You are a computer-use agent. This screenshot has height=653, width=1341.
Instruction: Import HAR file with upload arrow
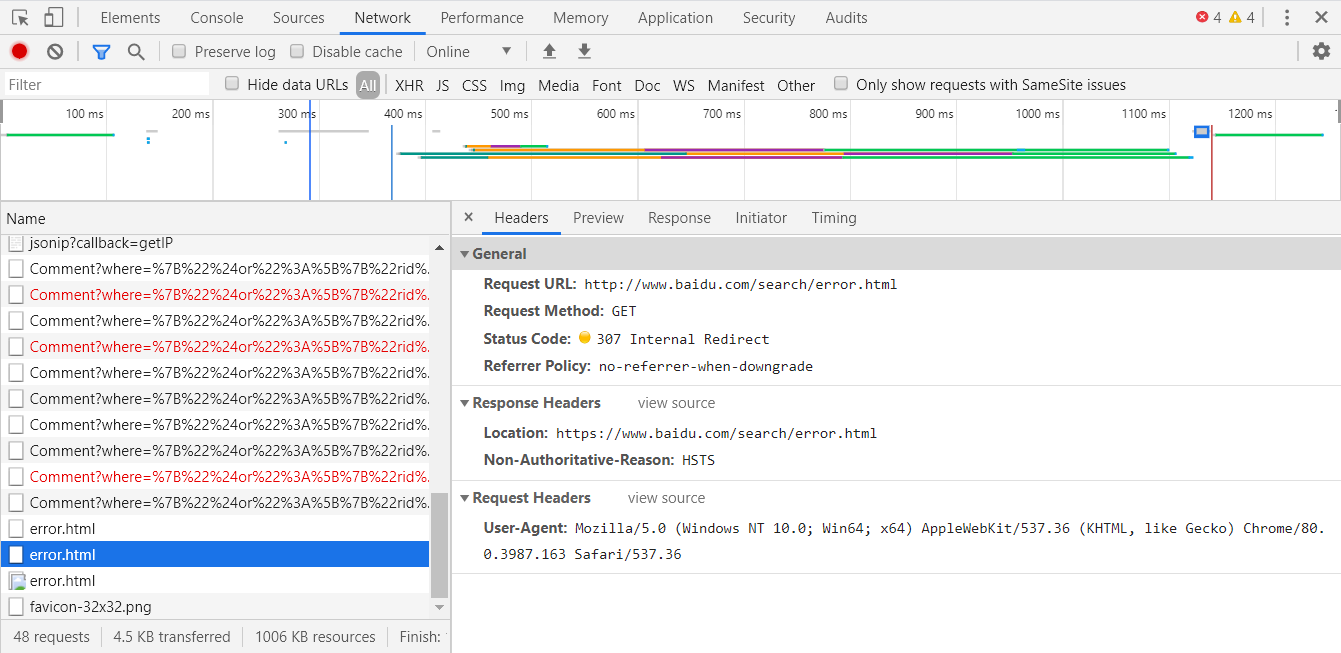click(x=549, y=51)
